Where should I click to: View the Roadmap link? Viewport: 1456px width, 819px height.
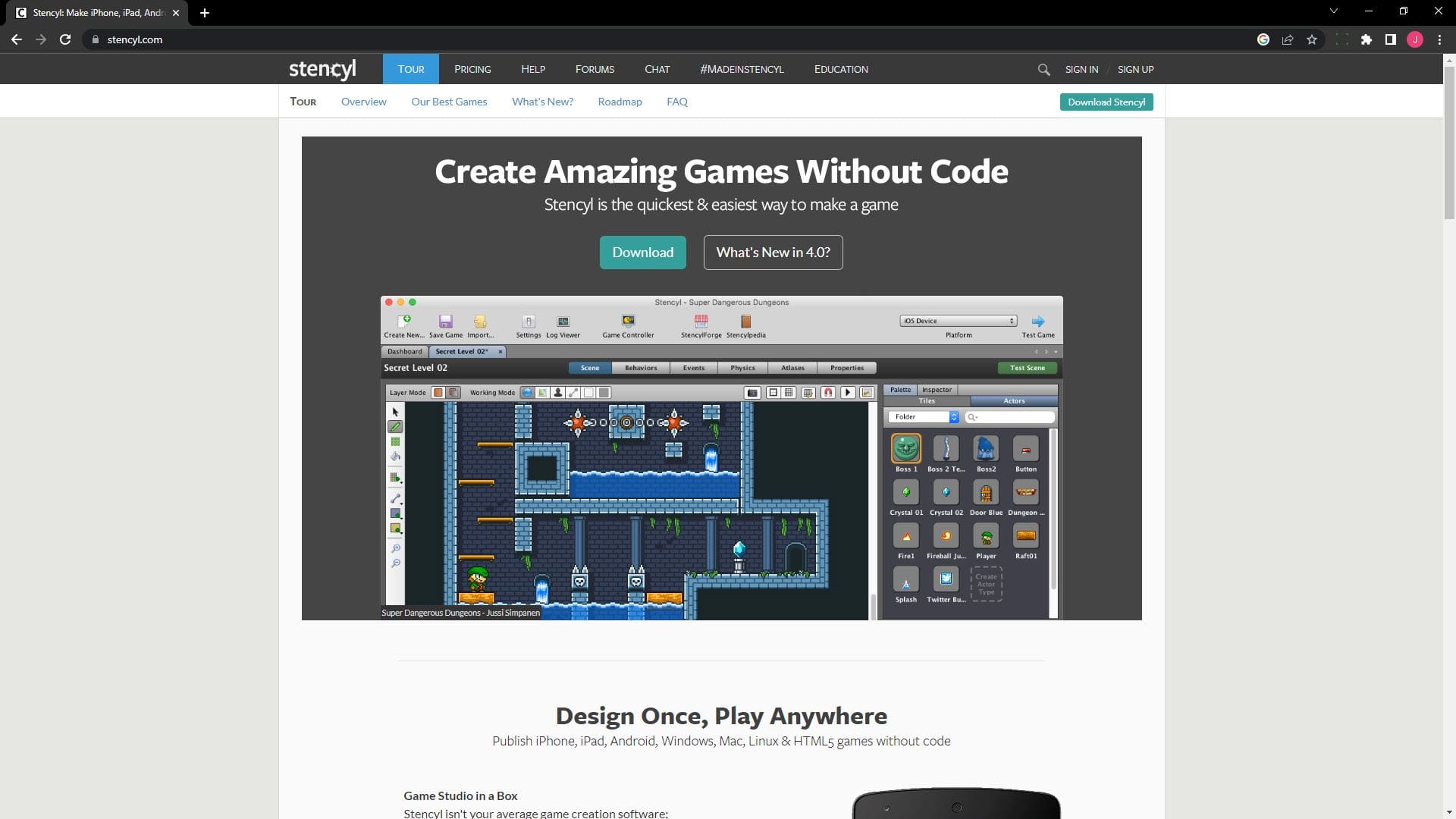(620, 102)
